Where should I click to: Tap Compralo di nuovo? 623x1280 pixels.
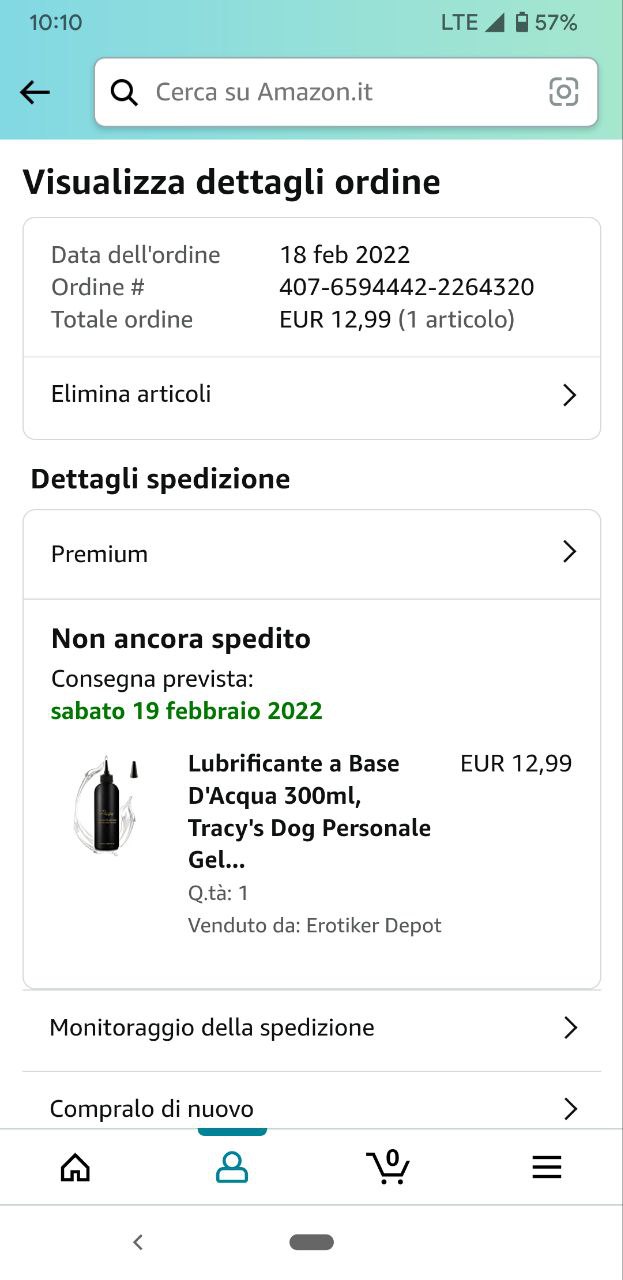(x=152, y=1108)
